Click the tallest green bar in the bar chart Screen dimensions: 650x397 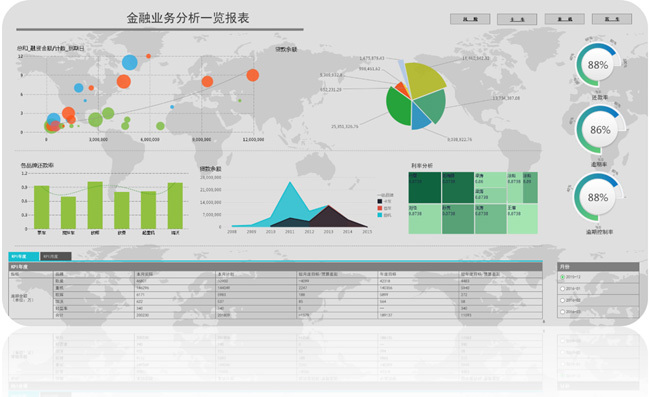[95, 205]
